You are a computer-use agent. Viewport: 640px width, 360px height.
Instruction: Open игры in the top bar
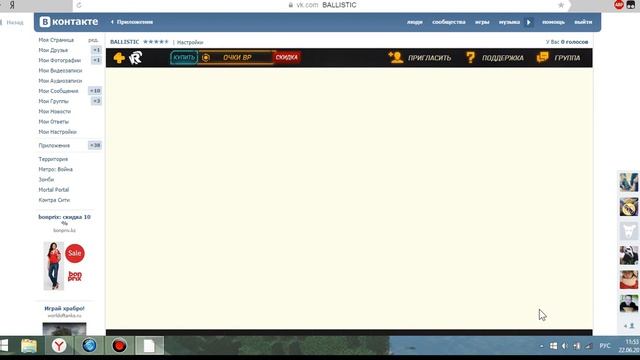[482, 22]
